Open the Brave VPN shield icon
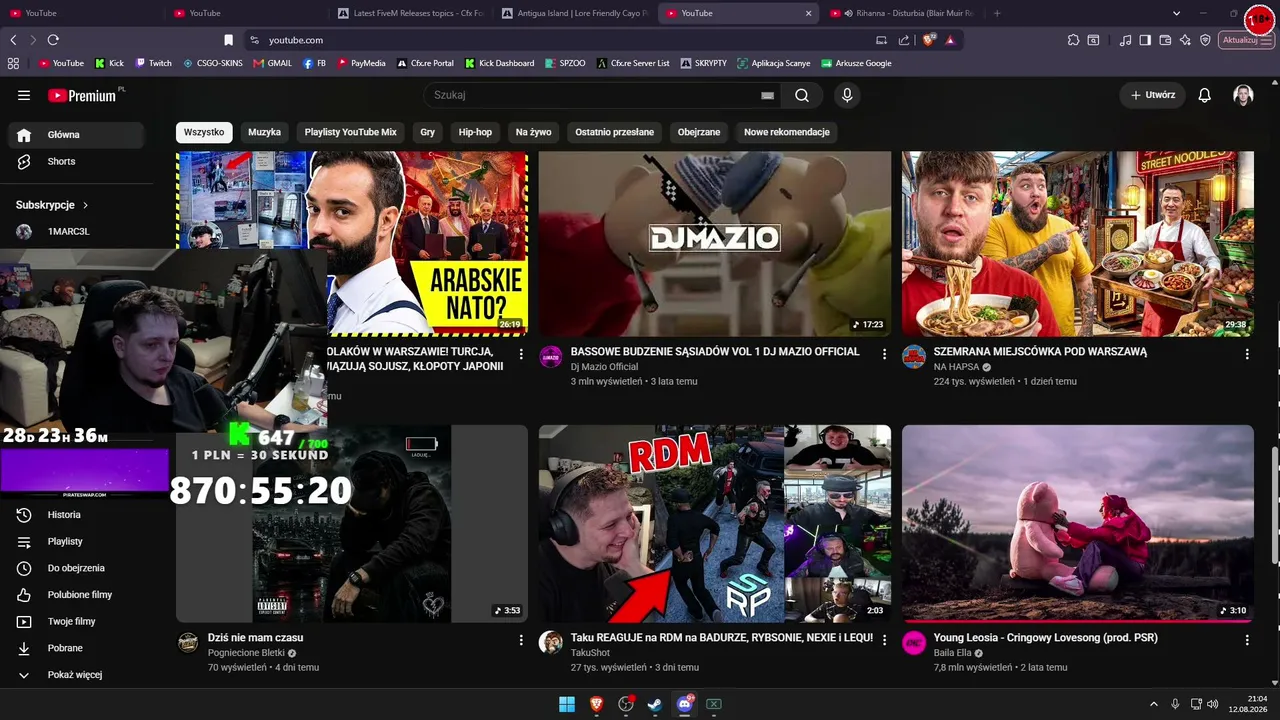1280x720 pixels. (x=1205, y=40)
